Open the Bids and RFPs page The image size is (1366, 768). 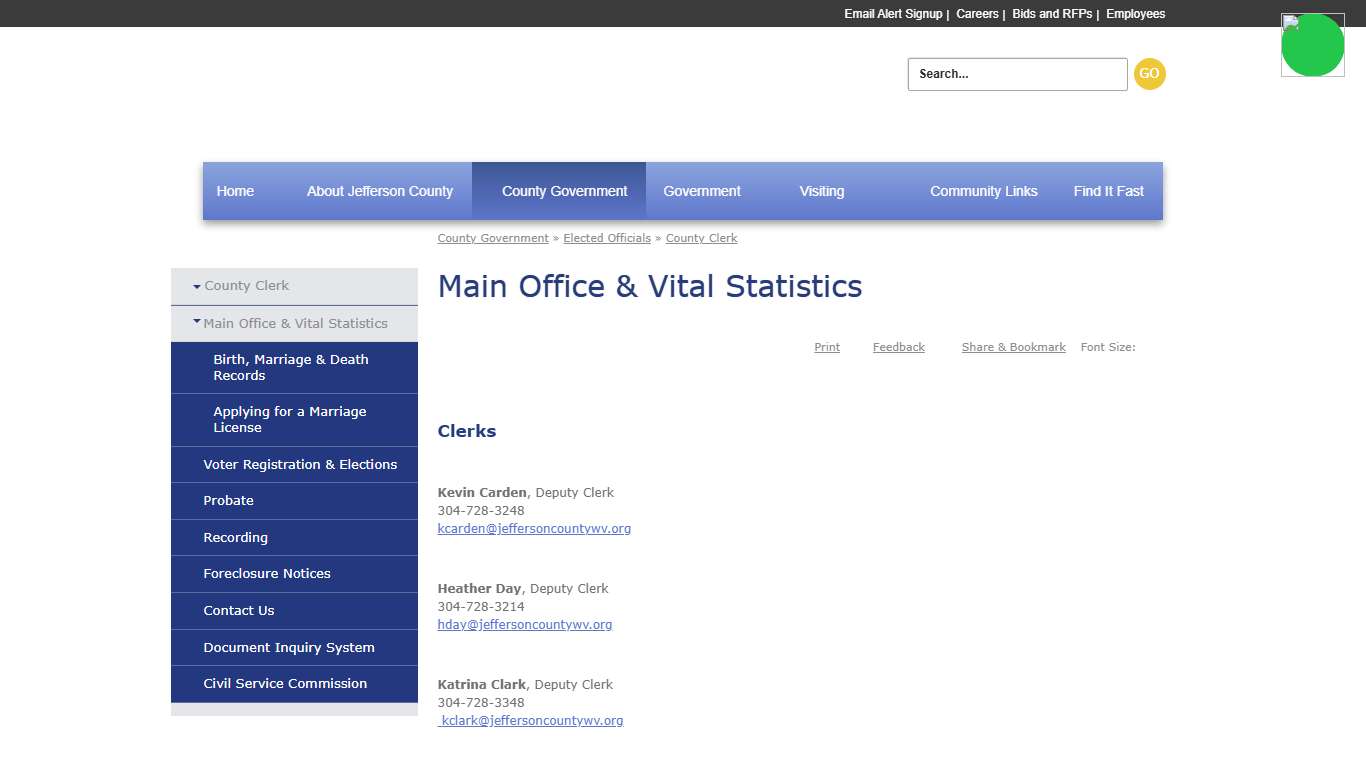(1051, 13)
